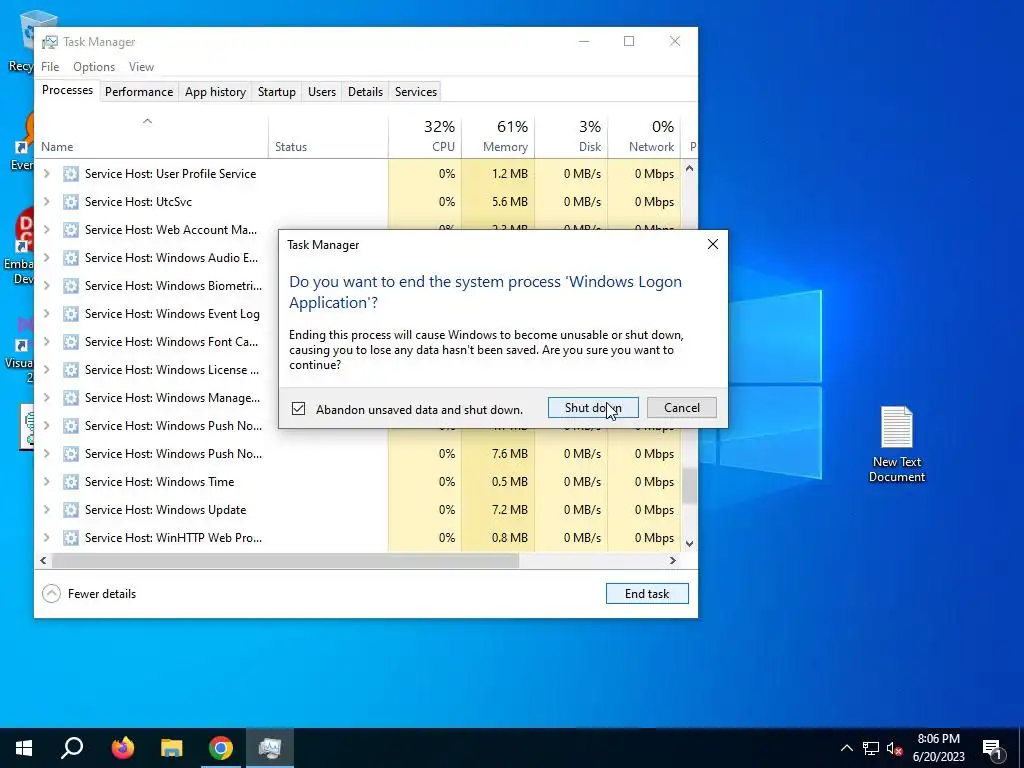Click gear icon beside Service Host: UtcSvc

71,202
